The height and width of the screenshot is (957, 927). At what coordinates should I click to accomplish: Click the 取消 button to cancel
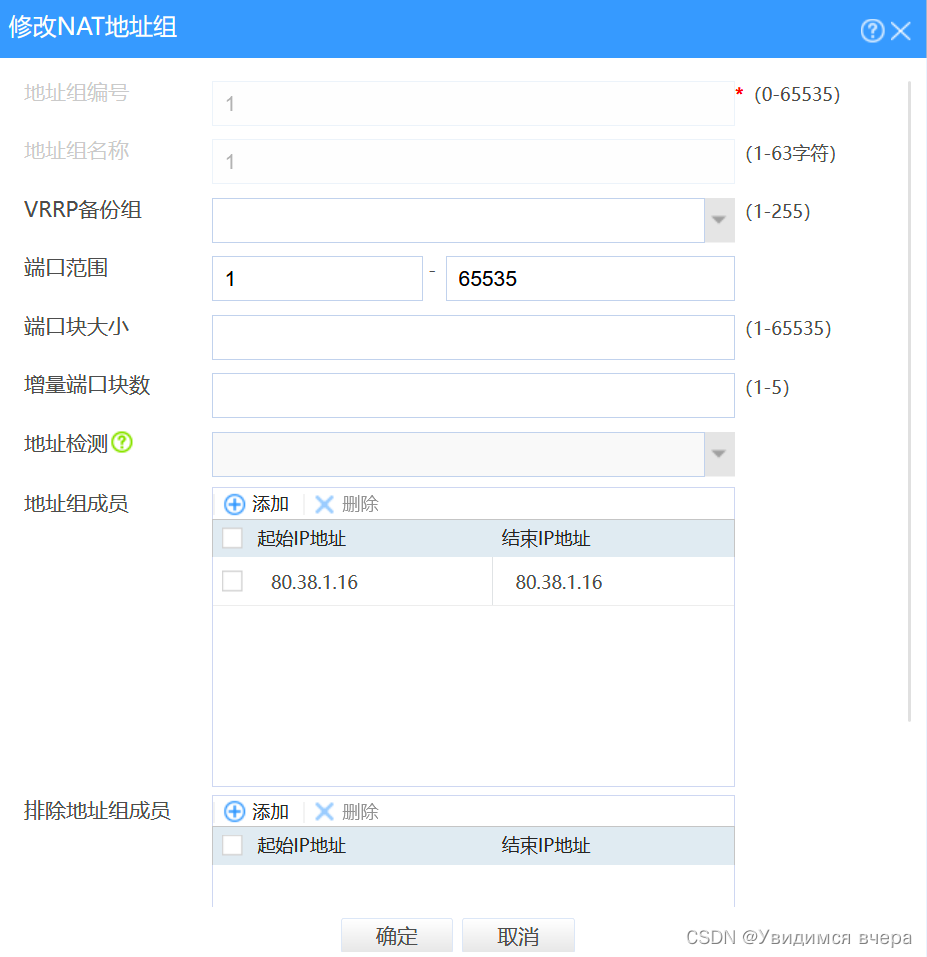pos(517,936)
